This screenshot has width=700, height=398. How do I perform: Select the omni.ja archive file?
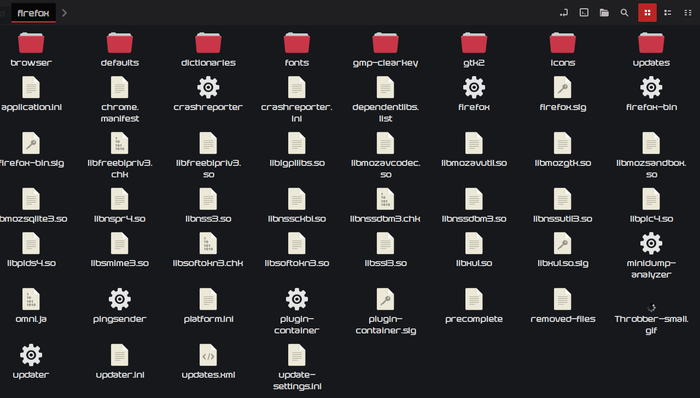31,306
